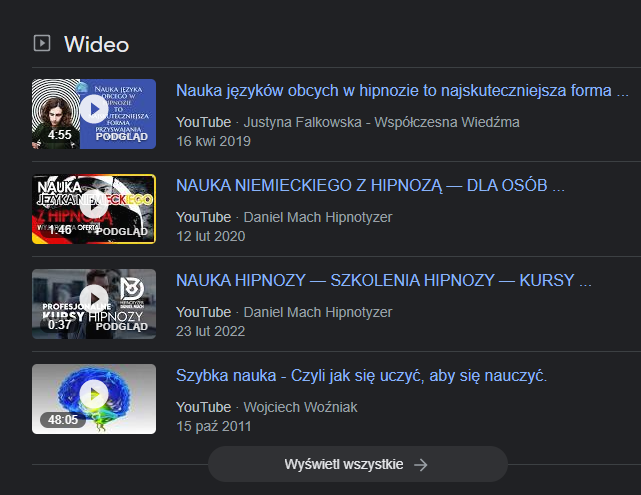Screen dimensions: 641x495
Task: Click PODGLĄD label on the kursy hipnozy thumbnail
Action: pos(122,327)
